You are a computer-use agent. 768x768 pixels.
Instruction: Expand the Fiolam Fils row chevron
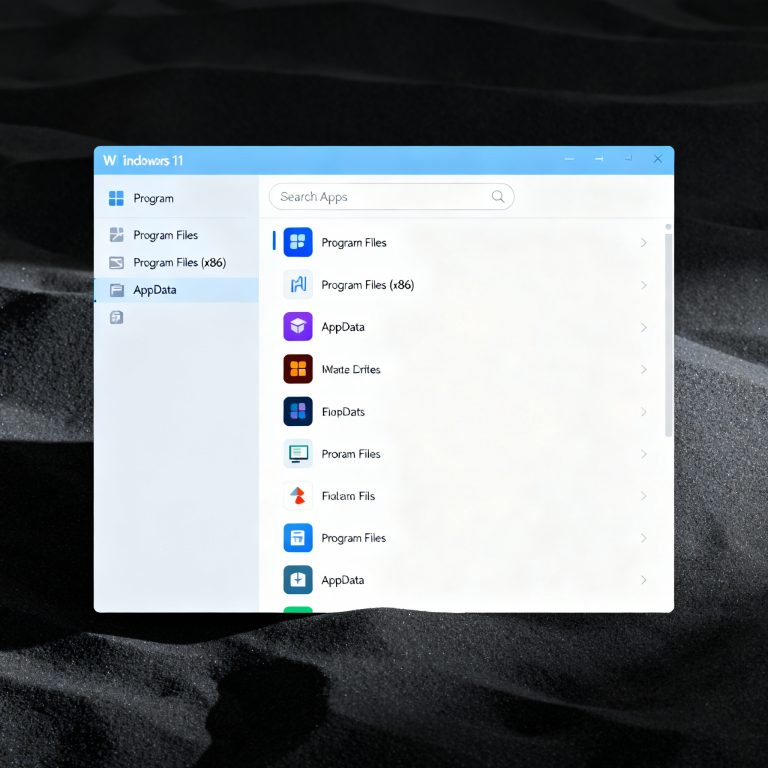(644, 496)
